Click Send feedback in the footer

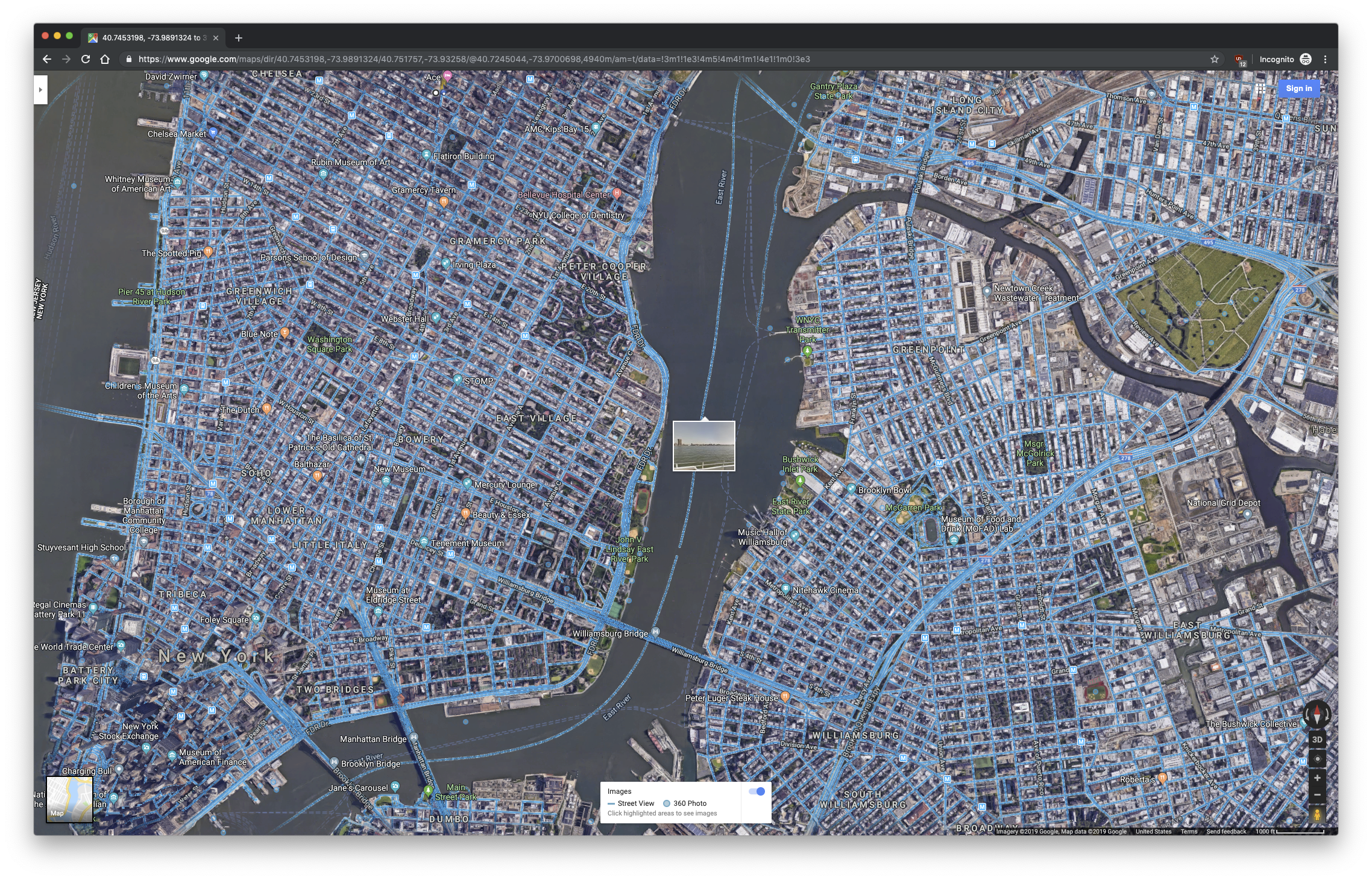coord(1226,831)
